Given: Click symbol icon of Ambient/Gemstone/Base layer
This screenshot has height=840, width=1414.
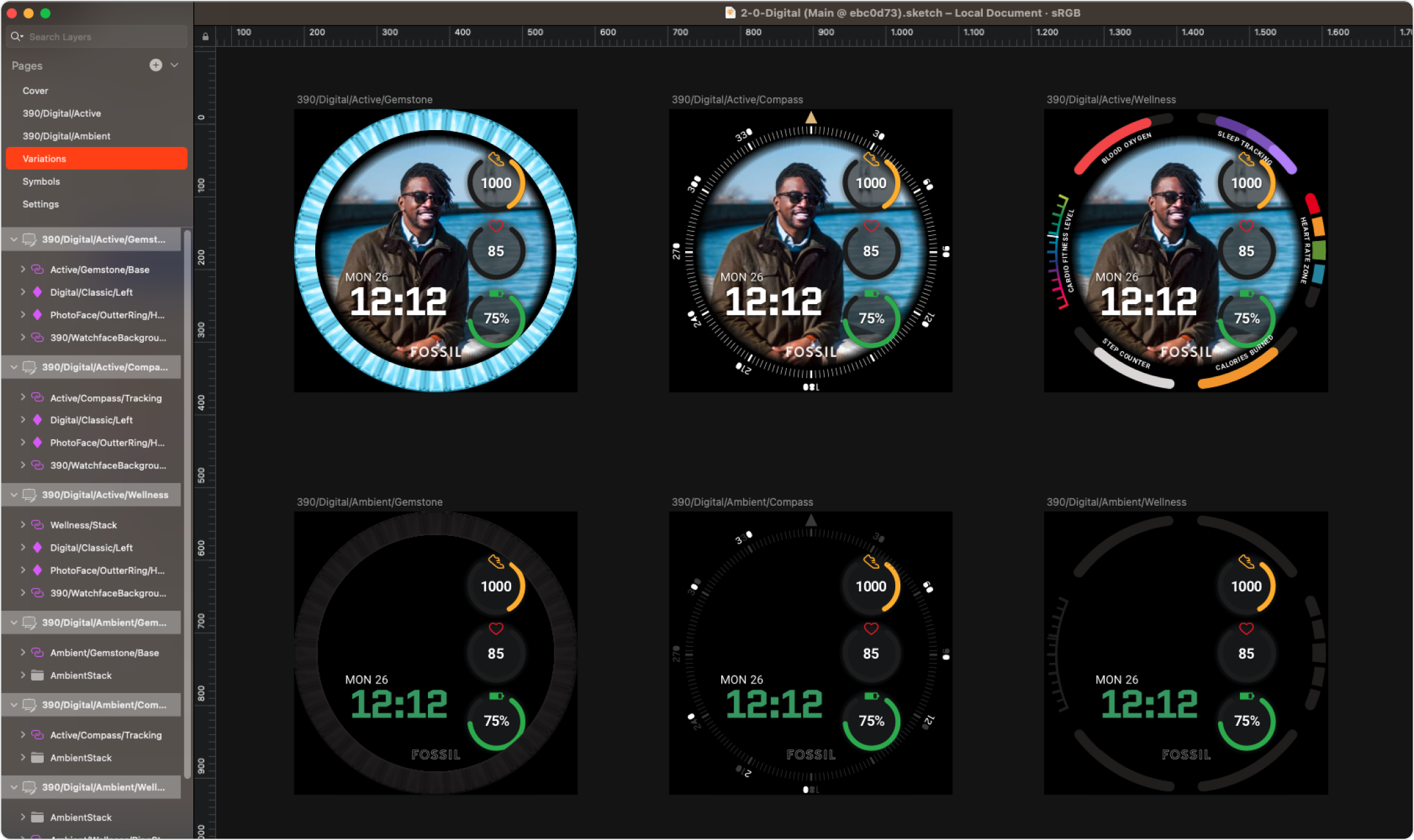Looking at the screenshot, I should point(37,653).
